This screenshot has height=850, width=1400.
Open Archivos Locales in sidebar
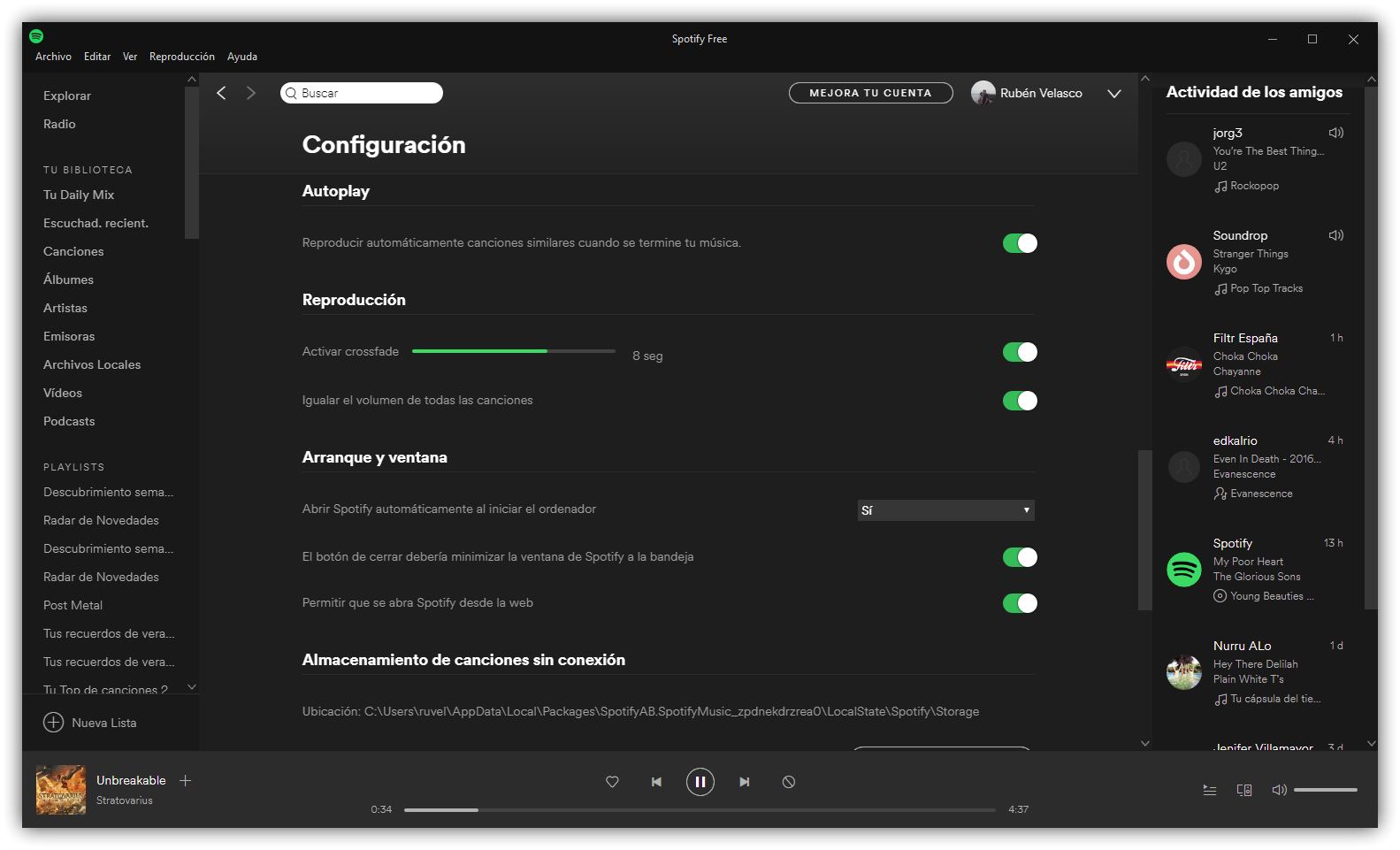point(92,364)
